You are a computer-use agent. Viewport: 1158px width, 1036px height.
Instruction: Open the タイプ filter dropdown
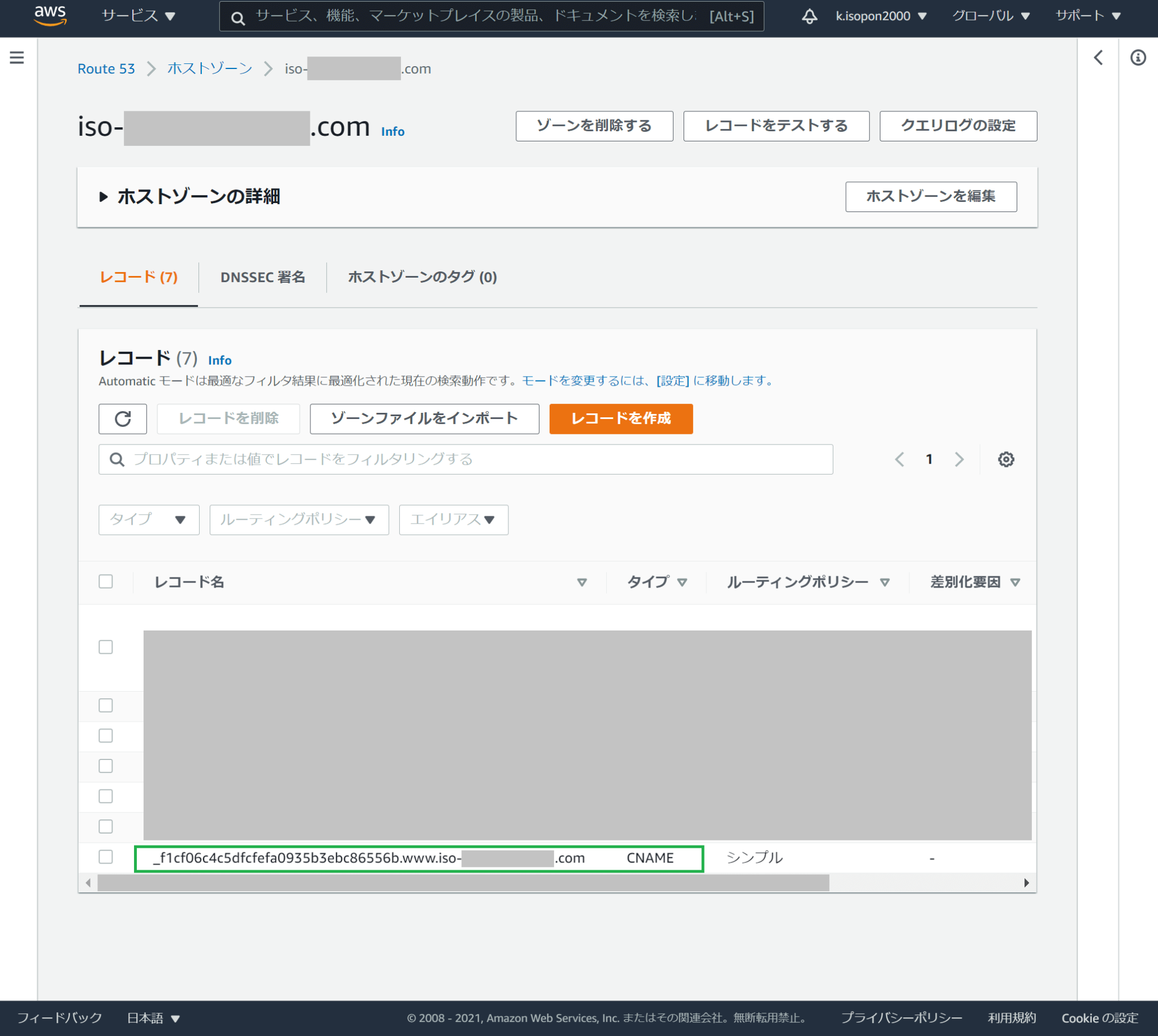click(x=149, y=520)
